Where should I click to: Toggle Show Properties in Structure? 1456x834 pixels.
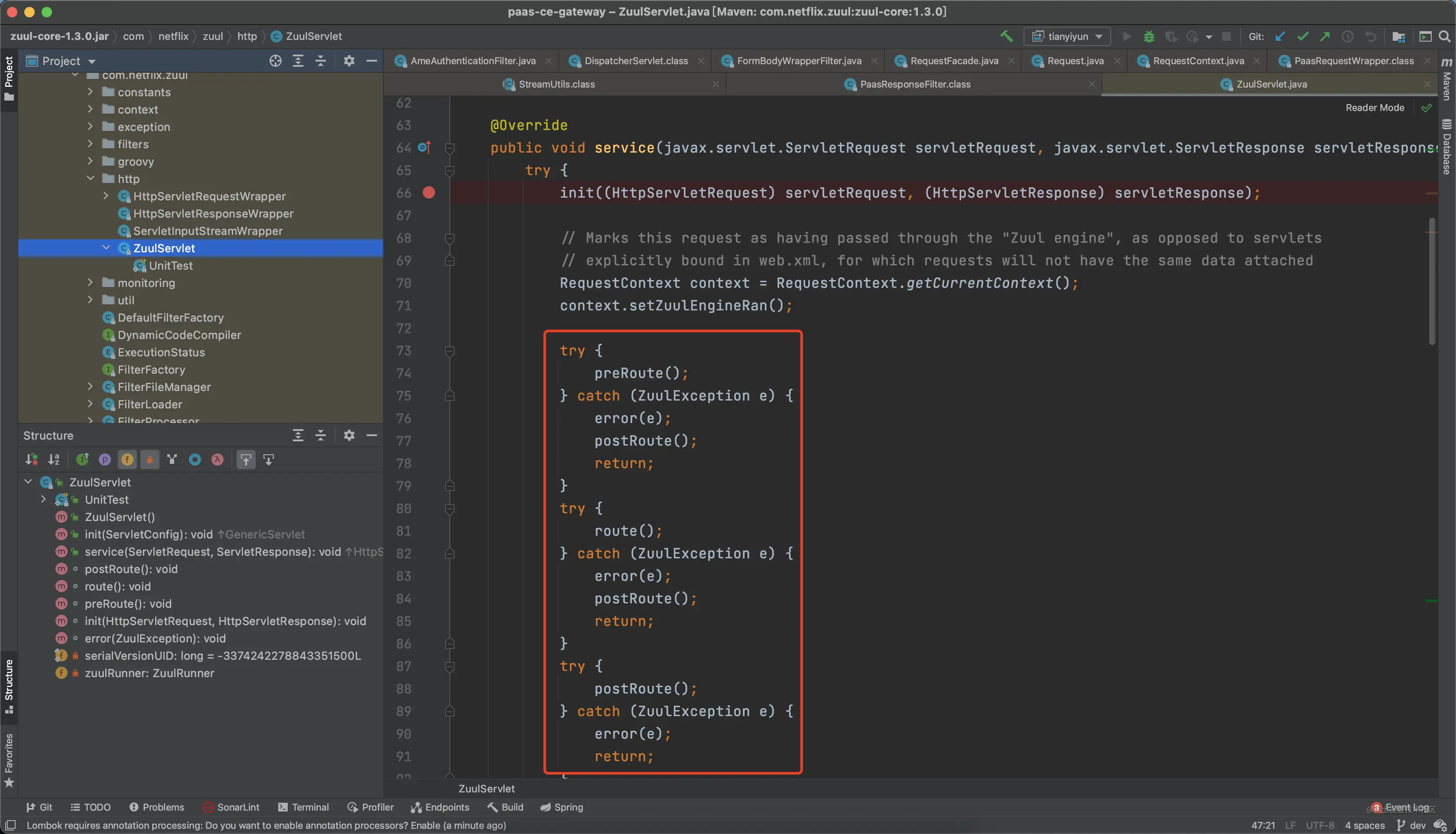coord(105,459)
